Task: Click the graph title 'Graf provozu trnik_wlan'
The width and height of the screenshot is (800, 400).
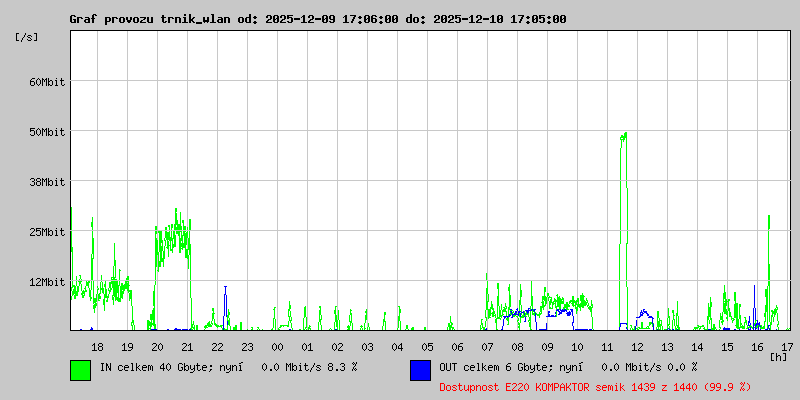Action: click(x=151, y=19)
